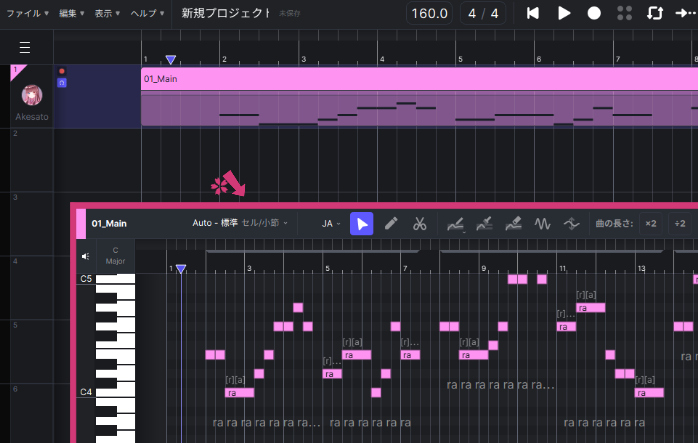Expand the 表示 dropdown menu
698x443 pixels.
(x=108, y=13)
